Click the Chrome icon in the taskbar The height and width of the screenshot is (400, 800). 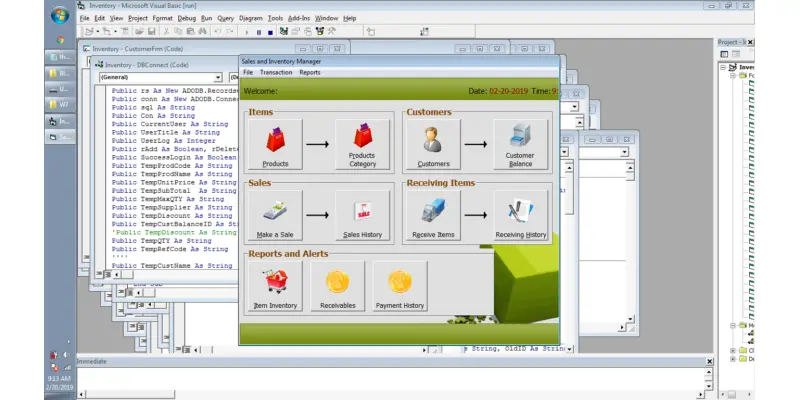(x=60, y=40)
